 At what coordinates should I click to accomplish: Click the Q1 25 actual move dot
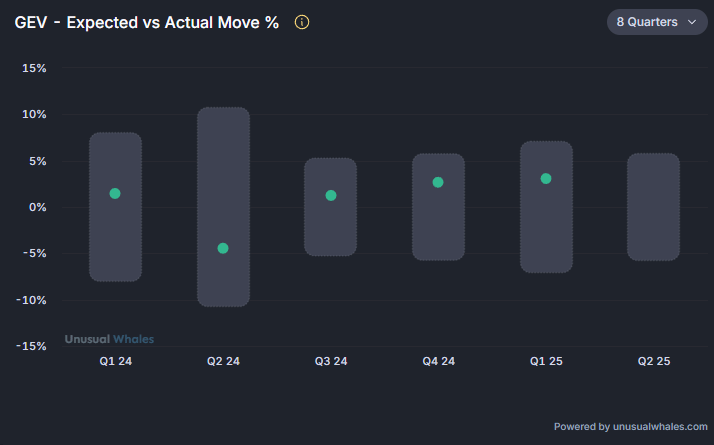(546, 178)
